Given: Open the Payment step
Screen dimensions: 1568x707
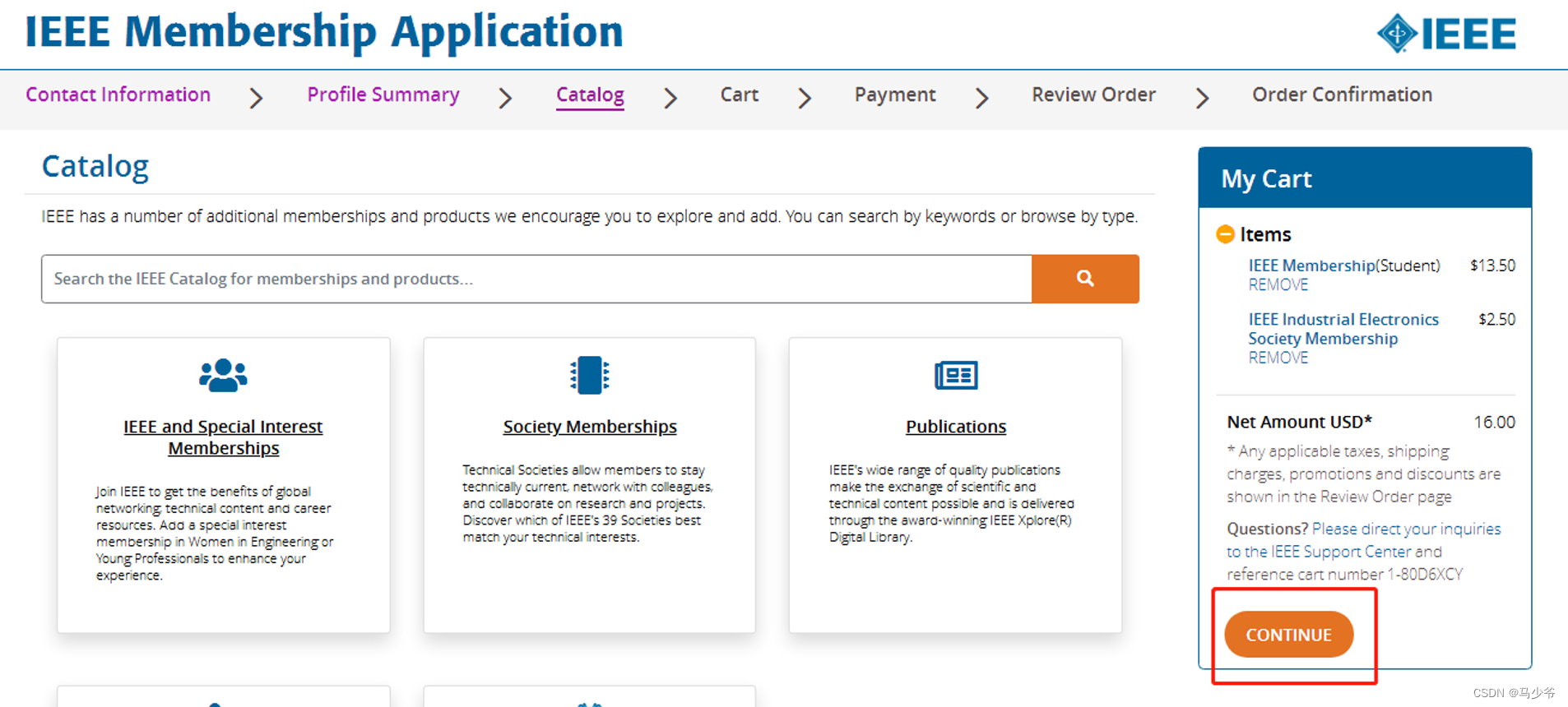Looking at the screenshot, I should [x=895, y=95].
